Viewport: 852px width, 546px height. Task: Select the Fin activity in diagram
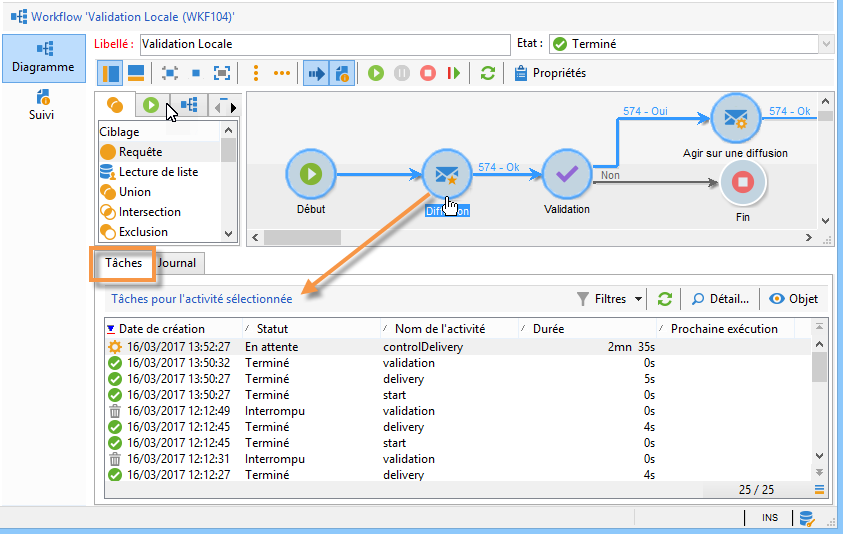[743, 182]
